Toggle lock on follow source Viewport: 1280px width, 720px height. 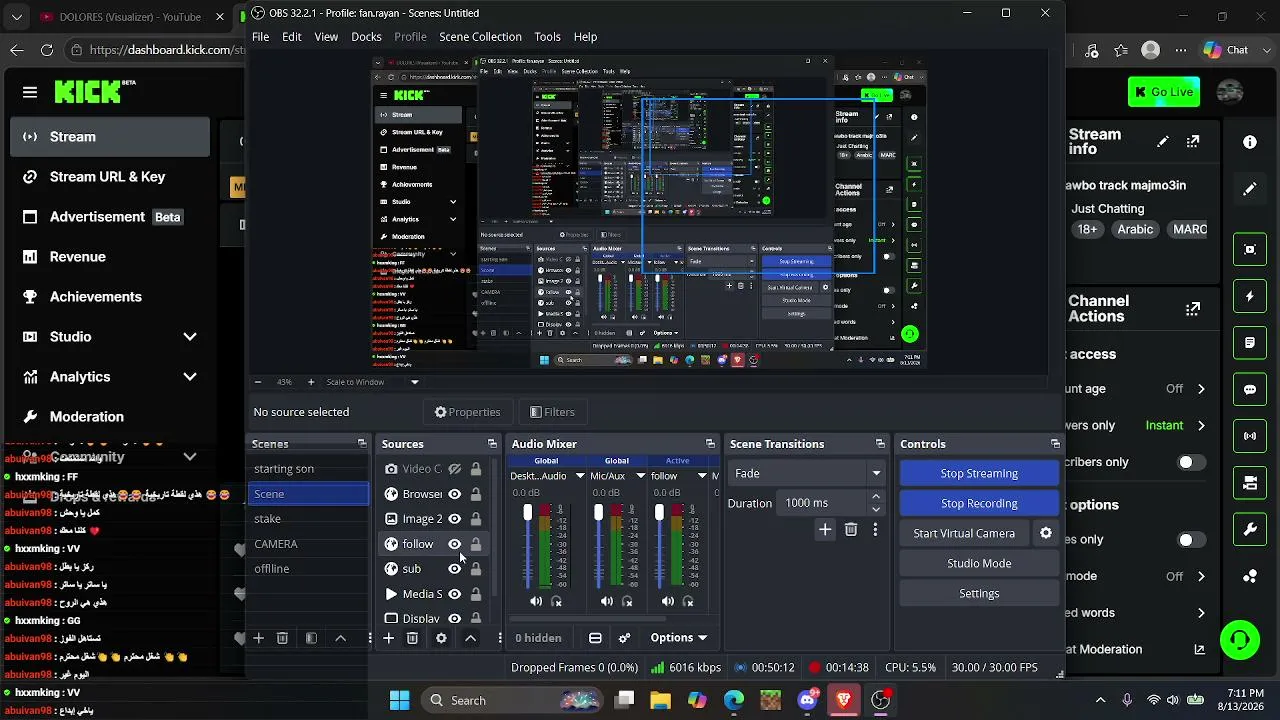(x=476, y=544)
